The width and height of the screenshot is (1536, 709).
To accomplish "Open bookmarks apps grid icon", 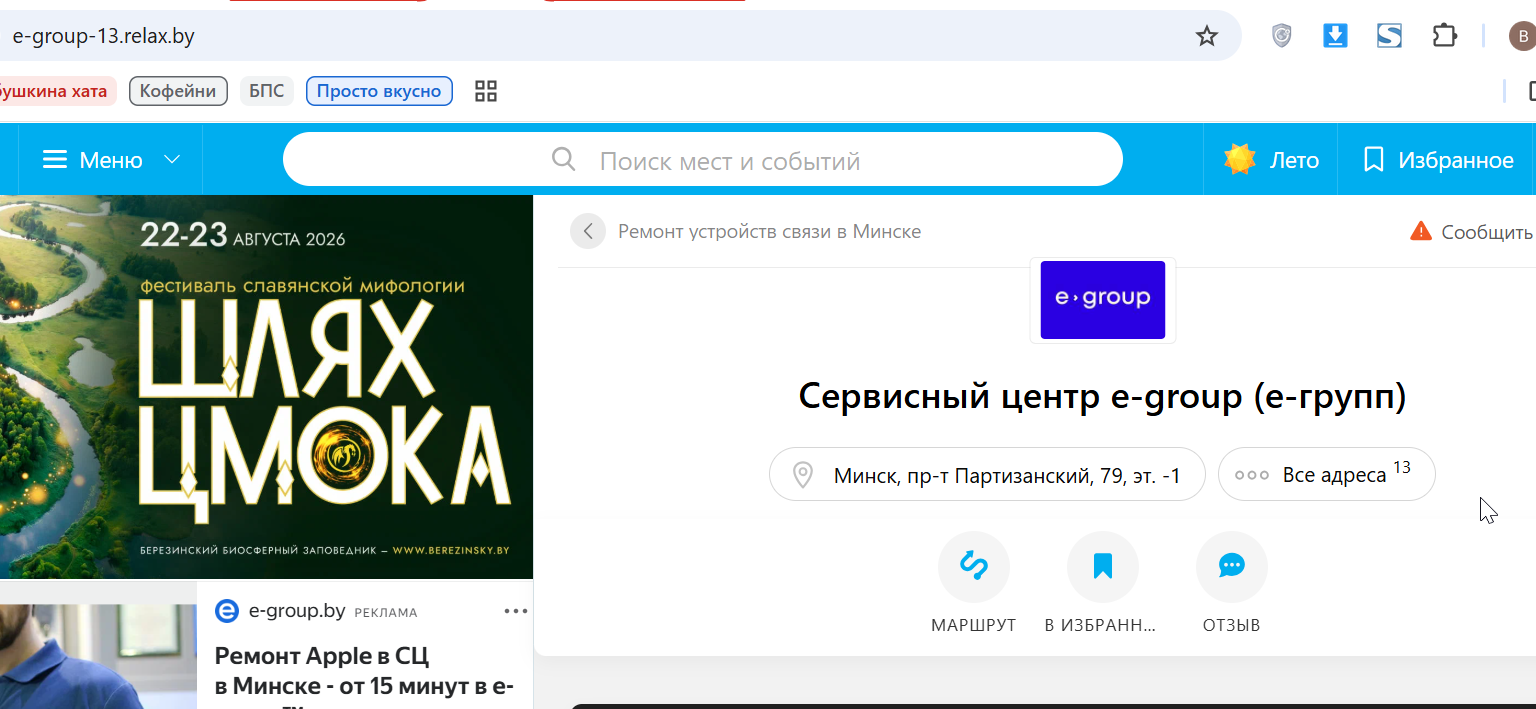I will tap(486, 92).
